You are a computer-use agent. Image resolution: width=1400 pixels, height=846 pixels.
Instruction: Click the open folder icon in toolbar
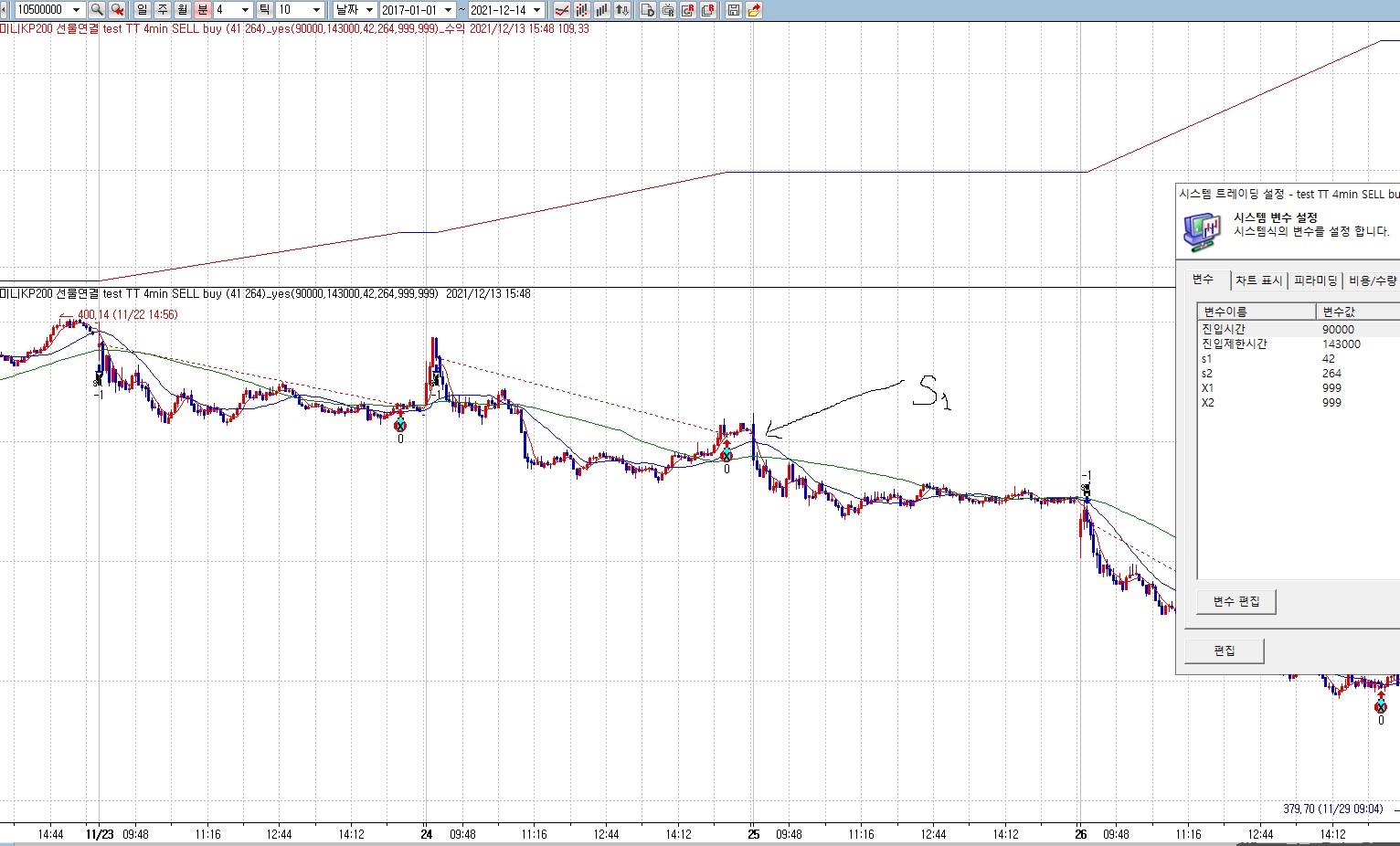tap(754, 10)
